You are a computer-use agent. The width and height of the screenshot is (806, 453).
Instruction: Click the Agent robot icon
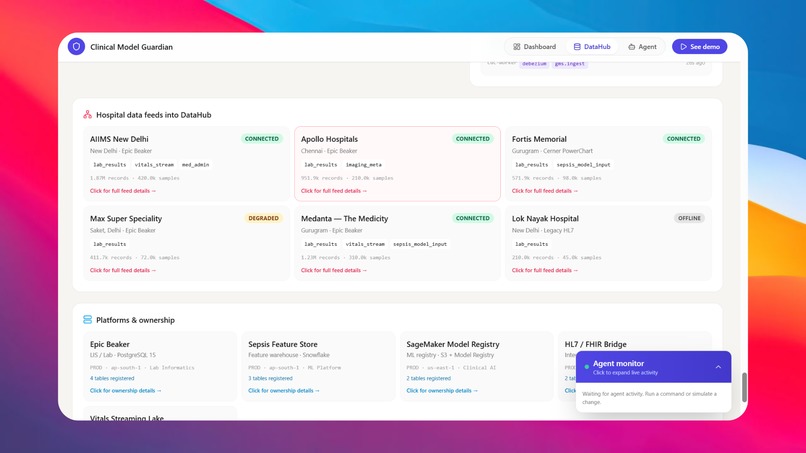pyautogui.click(x=631, y=47)
